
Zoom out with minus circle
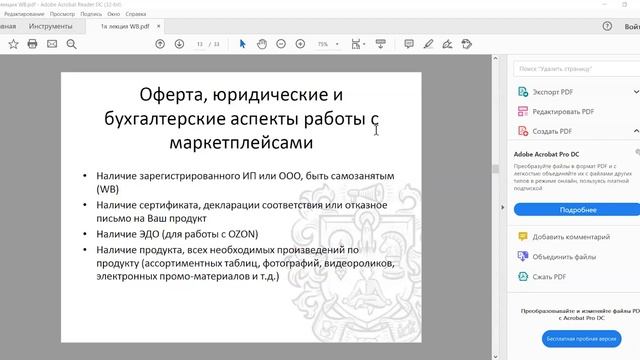tap(281, 44)
